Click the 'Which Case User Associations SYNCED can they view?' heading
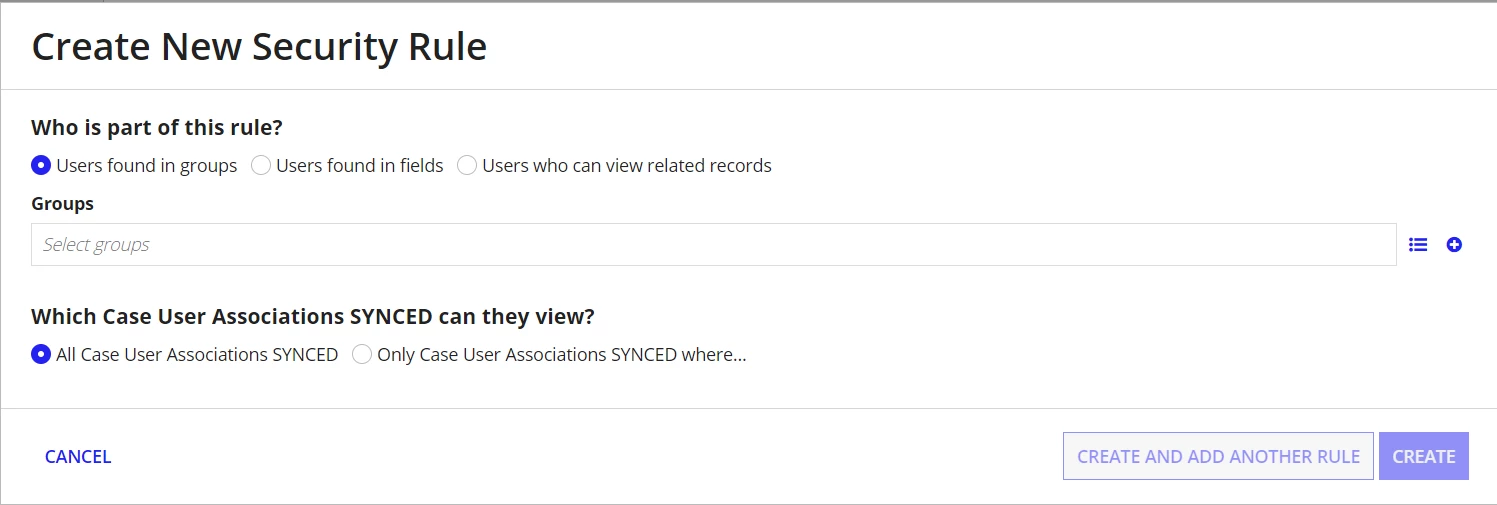 coord(313,316)
